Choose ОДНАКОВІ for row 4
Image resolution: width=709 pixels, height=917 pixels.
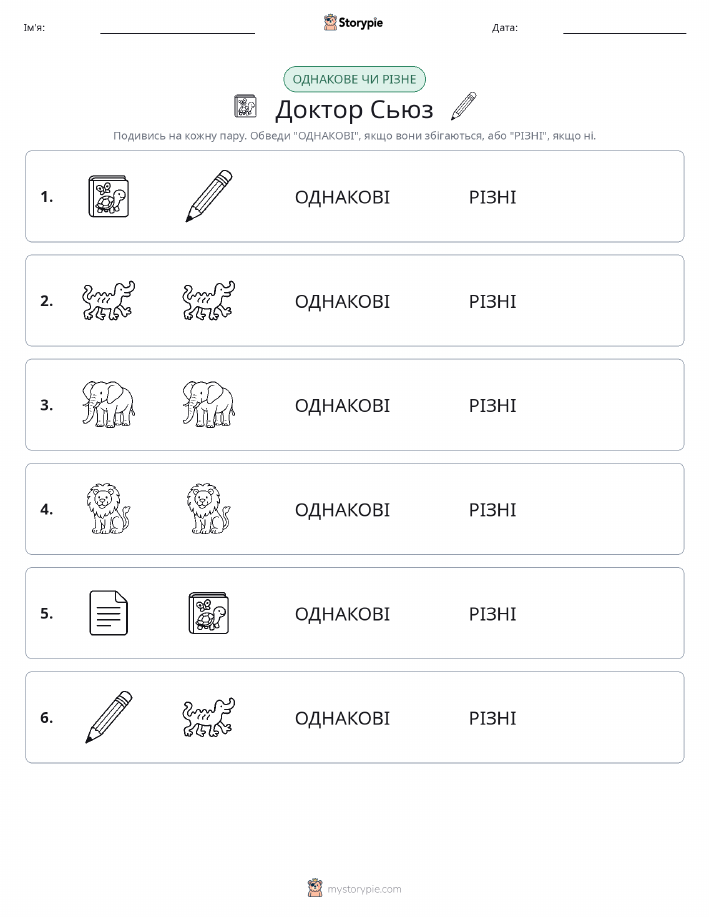click(x=342, y=510)
